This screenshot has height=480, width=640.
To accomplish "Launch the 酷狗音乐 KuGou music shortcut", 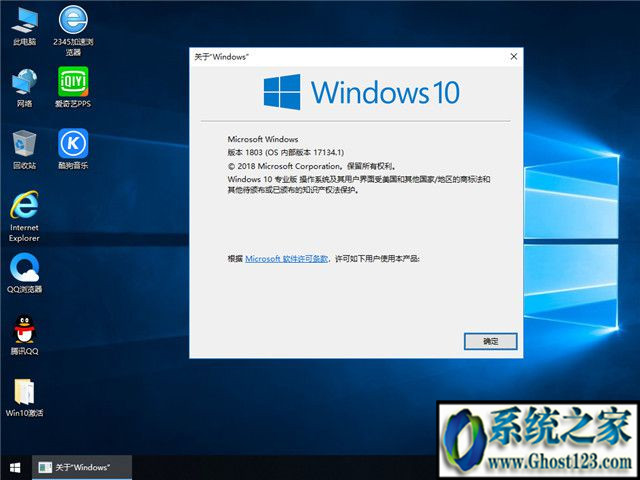I will pyautogui.click(x=73, y=149).
